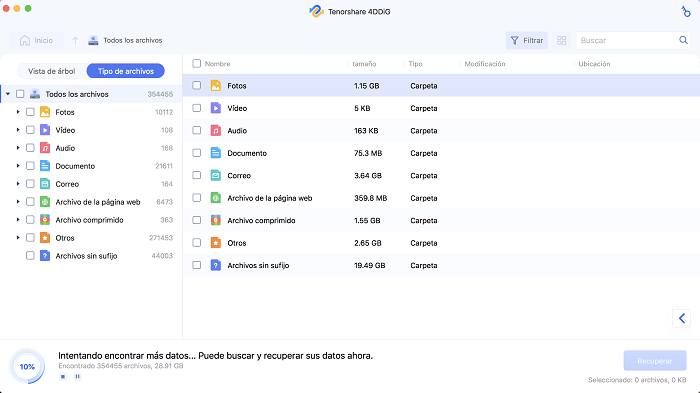Click Archivo comprimido icon in sidebar tree

(45, 220)
